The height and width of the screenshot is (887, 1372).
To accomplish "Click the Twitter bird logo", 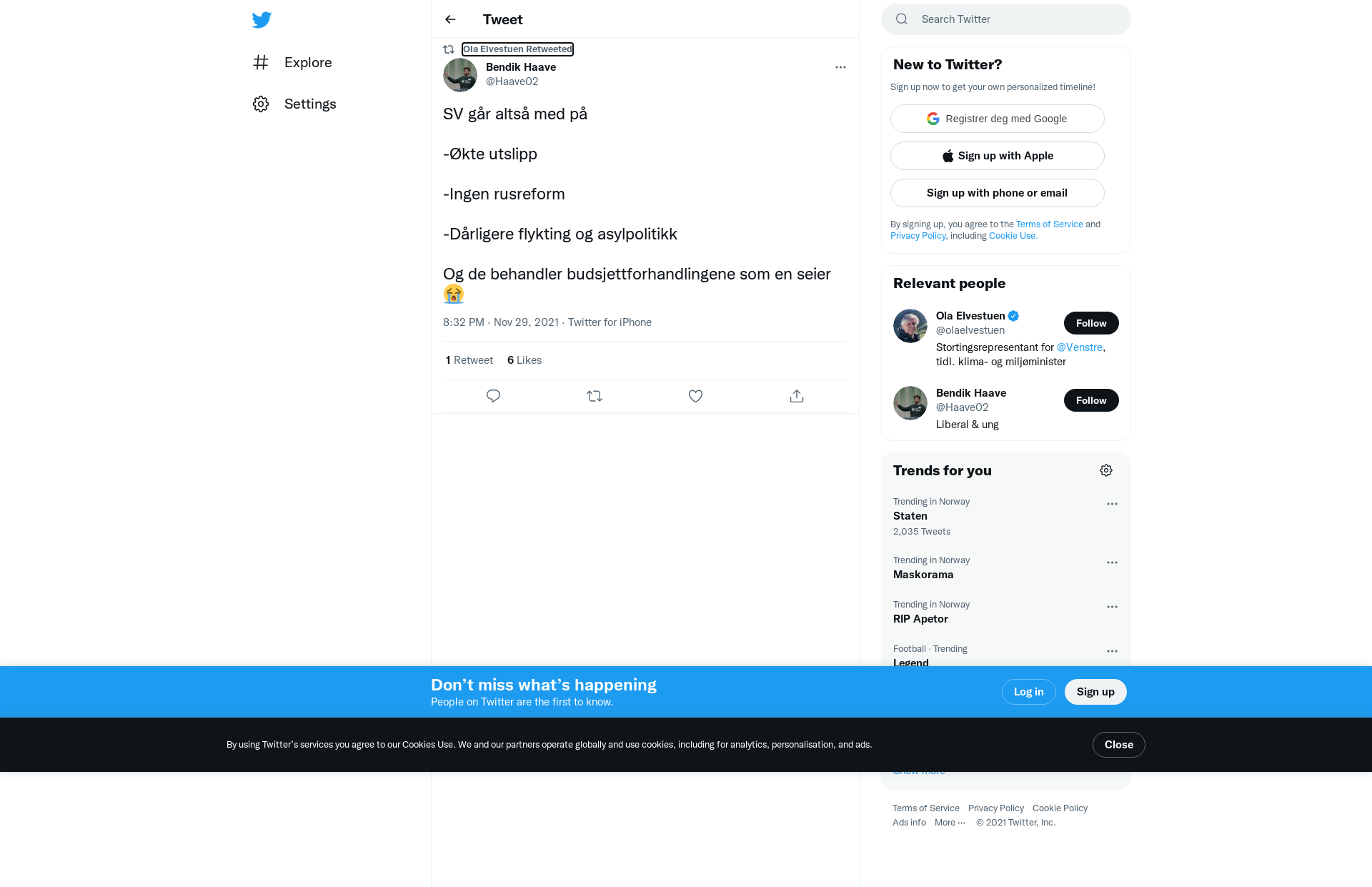I will point(262,20).
